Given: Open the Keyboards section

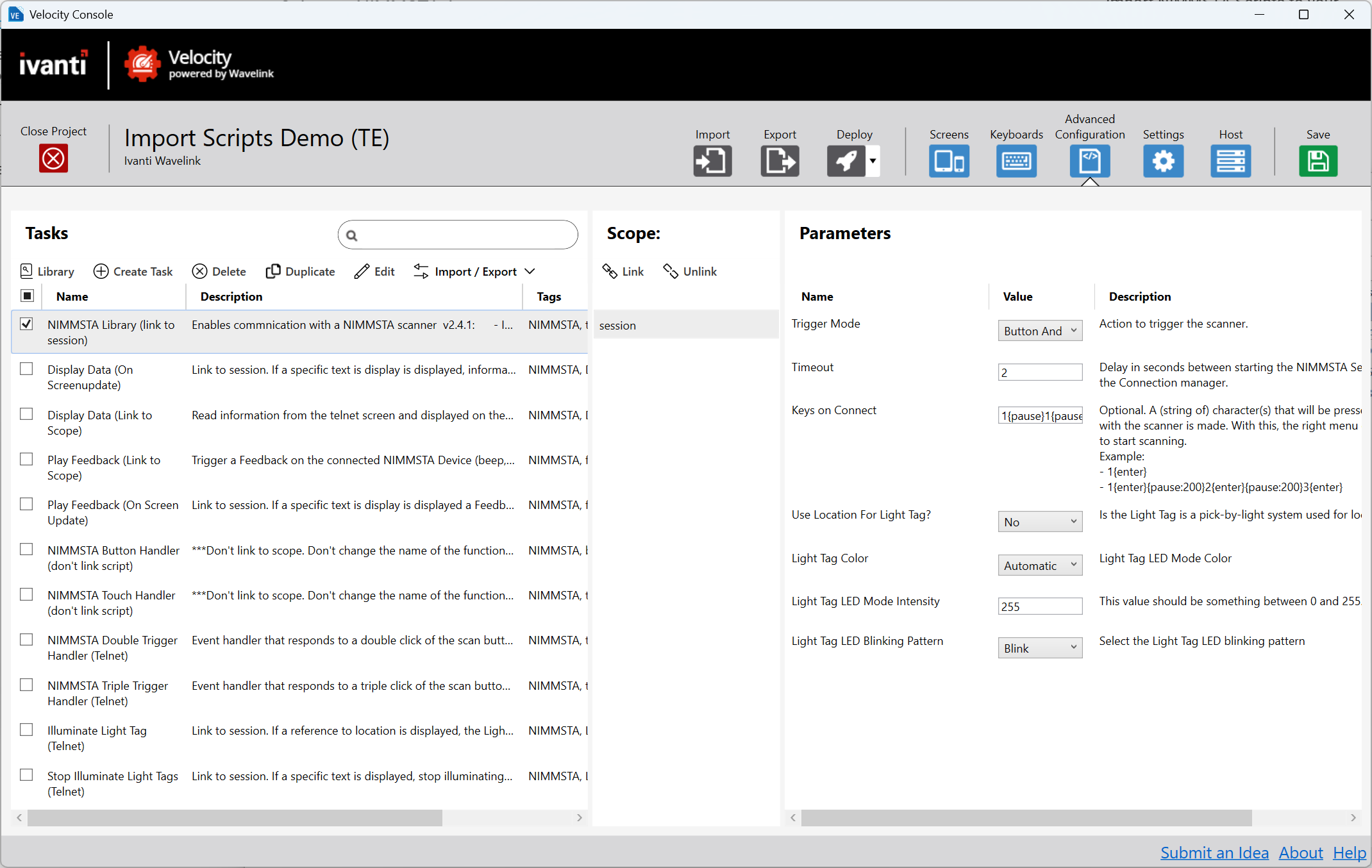Looking at the screenshot, I should [x=1016, y=160].
